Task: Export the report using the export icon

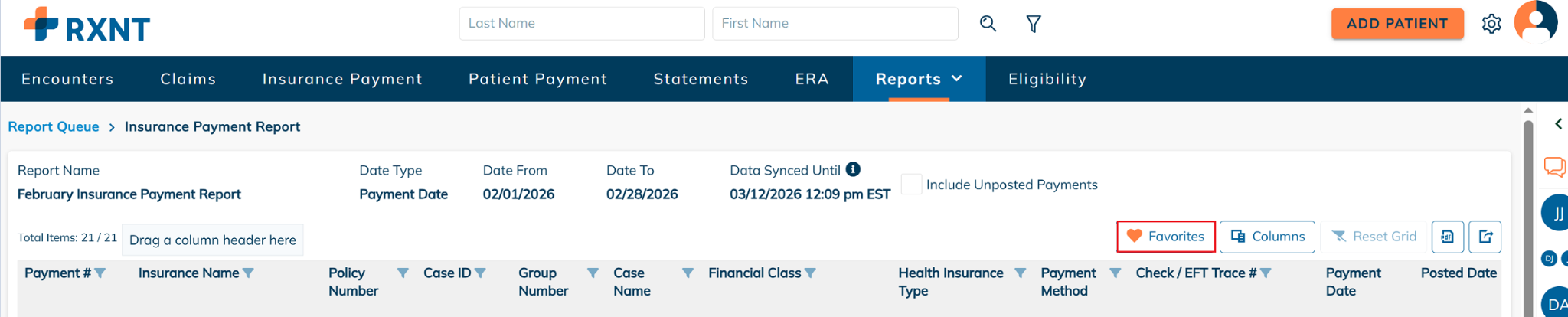Action: [x=1485, y=237]
